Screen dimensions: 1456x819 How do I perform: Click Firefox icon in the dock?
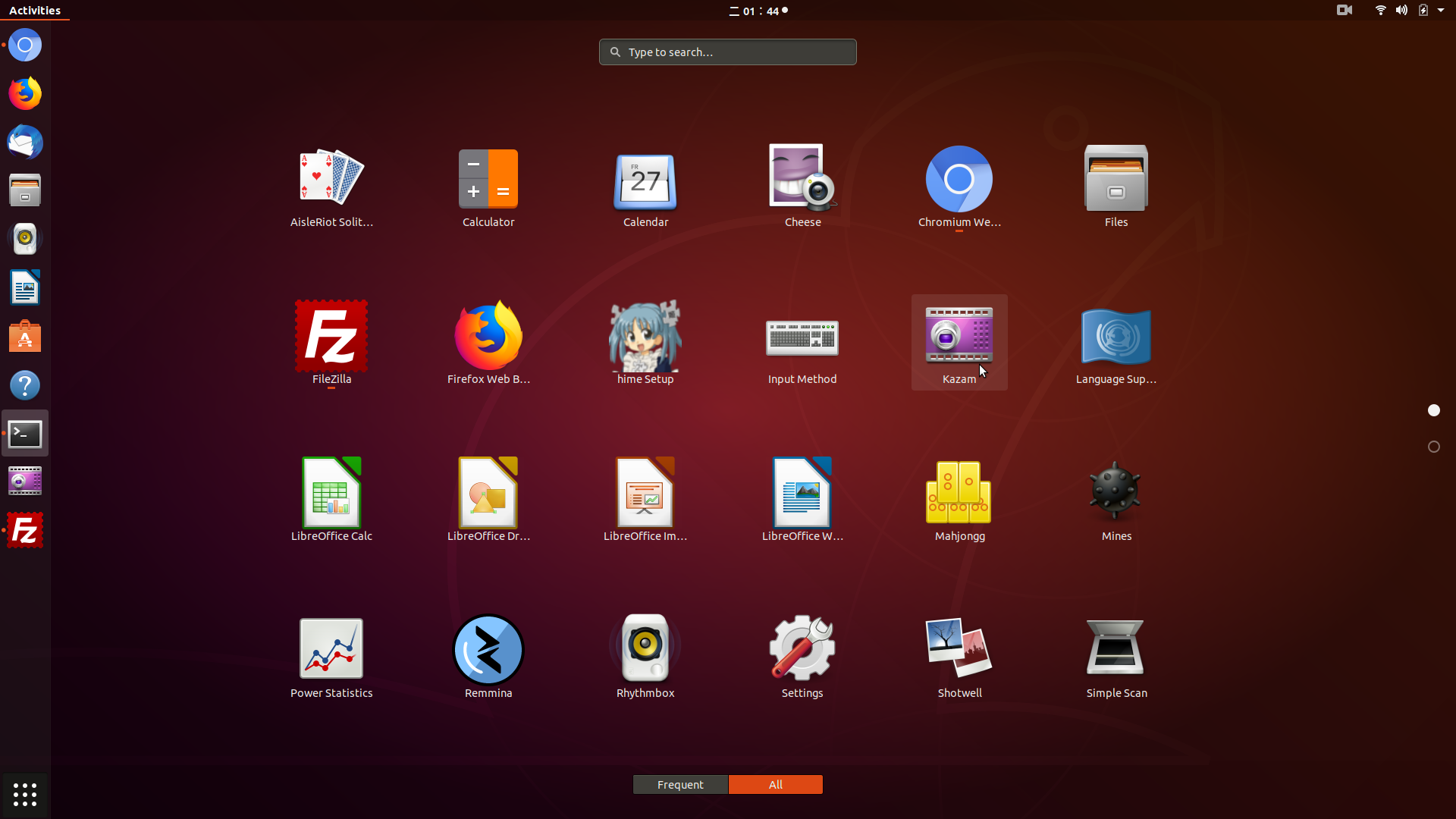(x=25, y=94)
